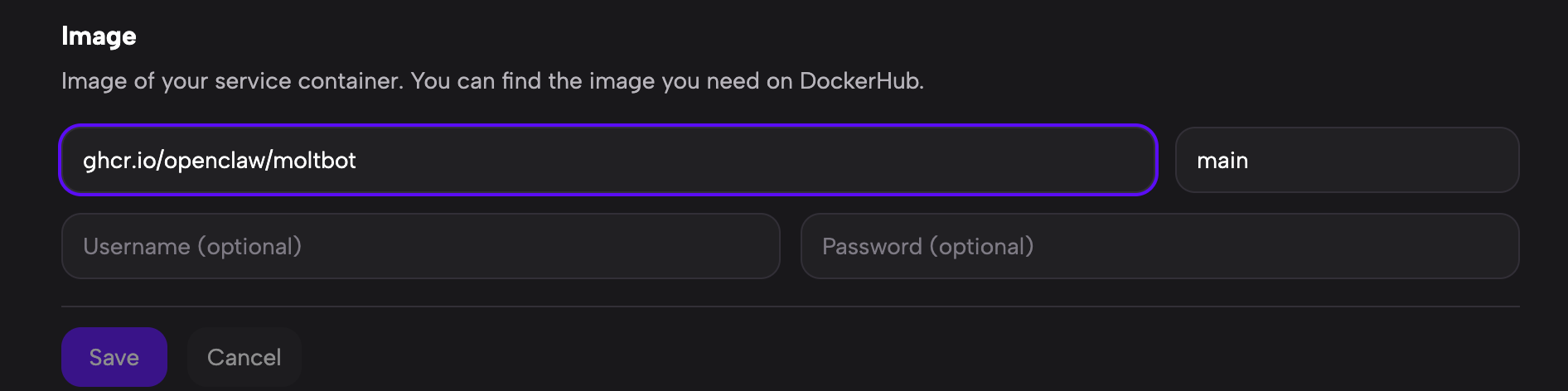The image size is (1568, 391).
Task: Select the Username (optional) field
Action: click(420, 246)
